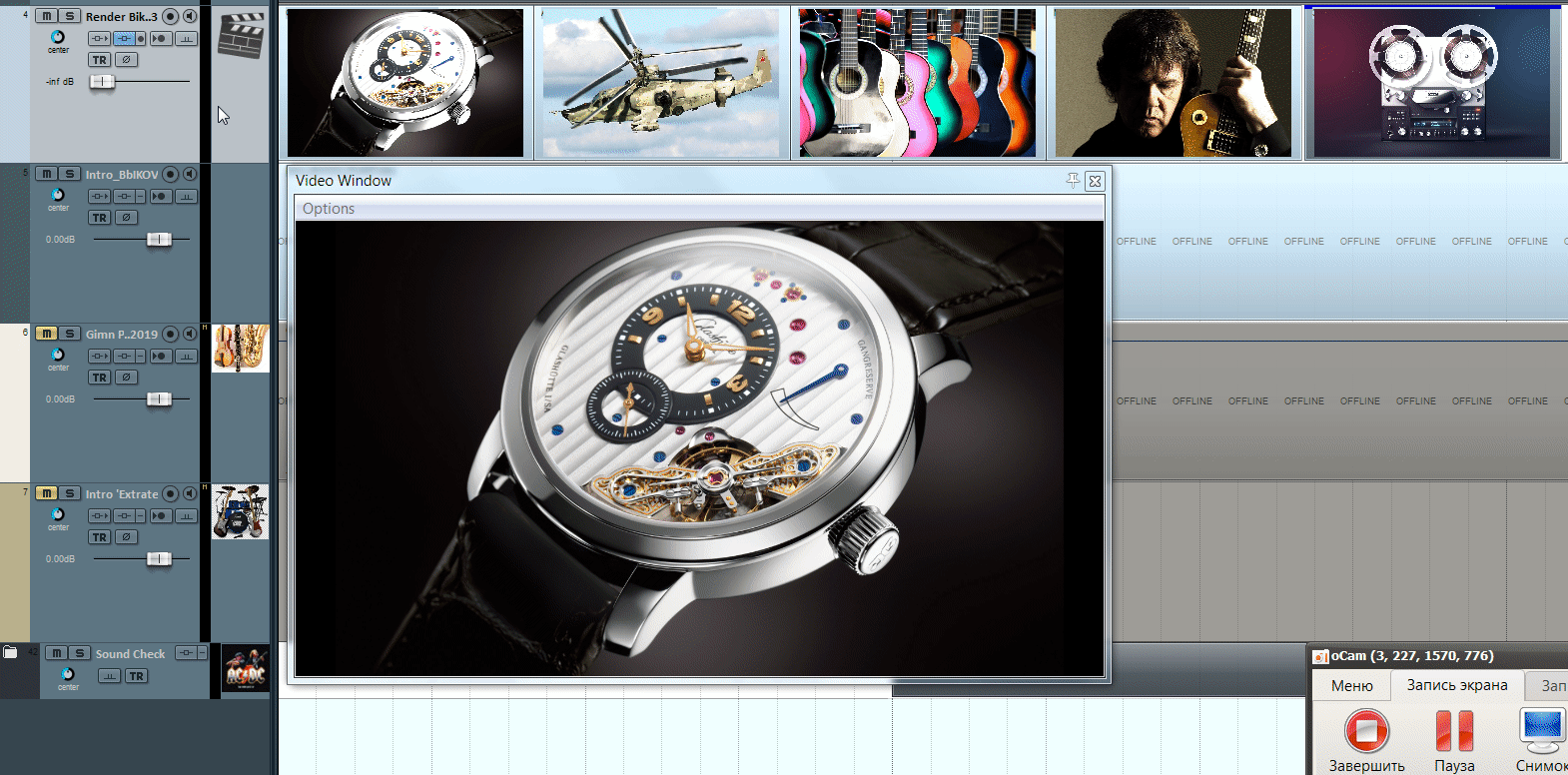The height and width of the screenshot is (775, 1568).
Task: Click Завершить stop button in oCam
Action: [1366, 740]
